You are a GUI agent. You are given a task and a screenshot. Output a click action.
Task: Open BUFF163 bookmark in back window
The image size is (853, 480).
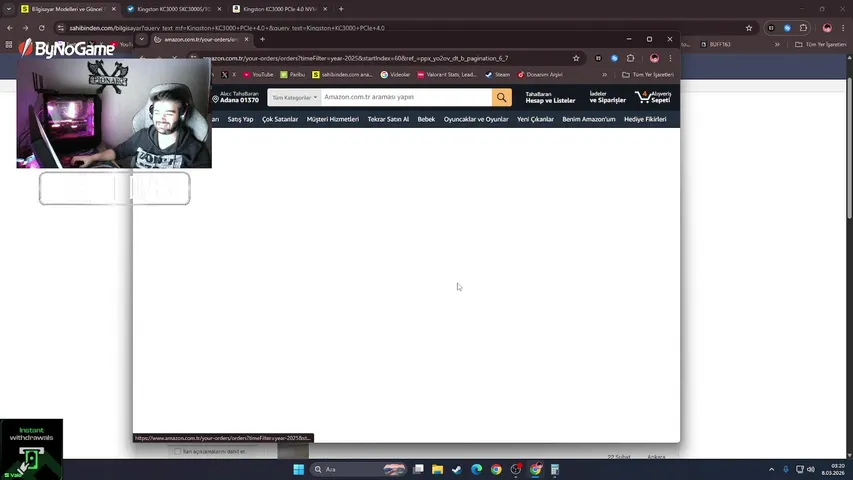point(715,45)
